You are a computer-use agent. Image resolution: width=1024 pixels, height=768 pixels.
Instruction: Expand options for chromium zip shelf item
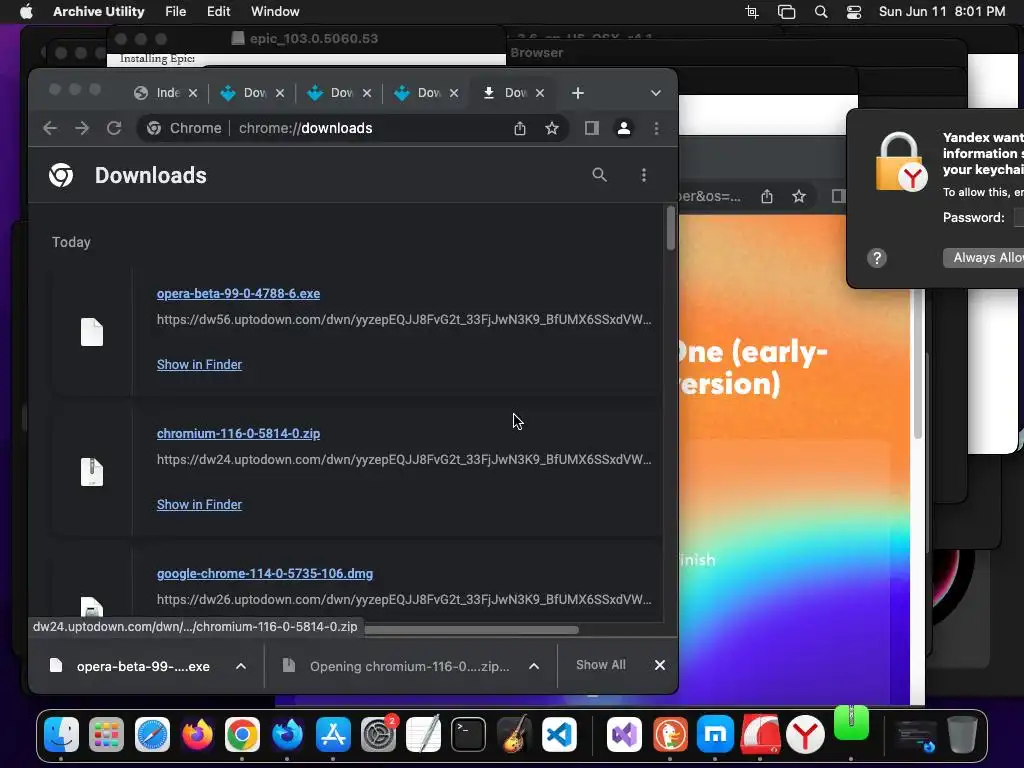click(534, 666)
